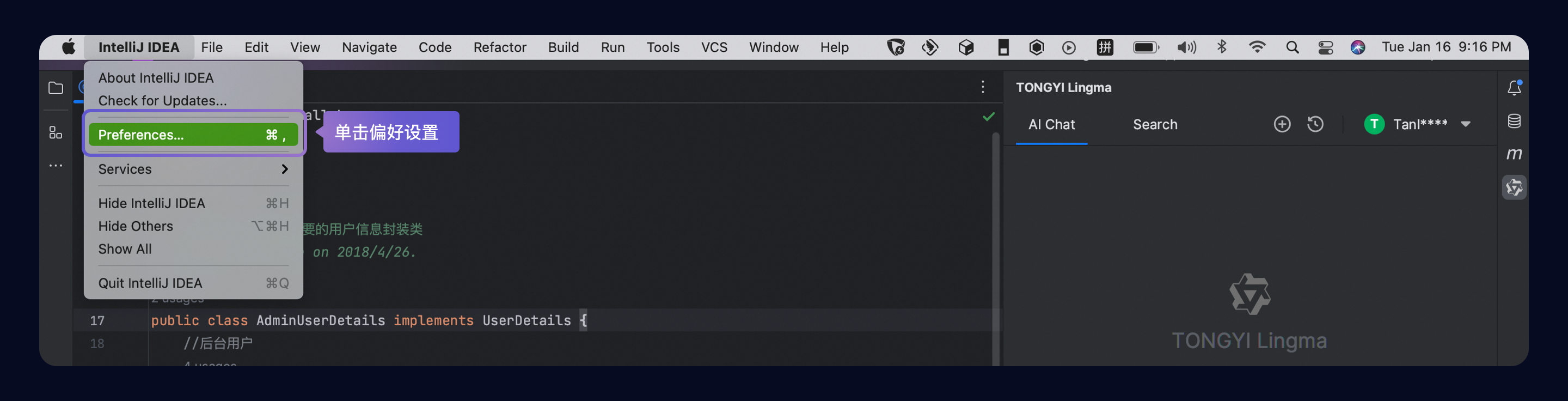Open the Database tool window icon
Viewport: 1568px width, 401px height.
1514,121
